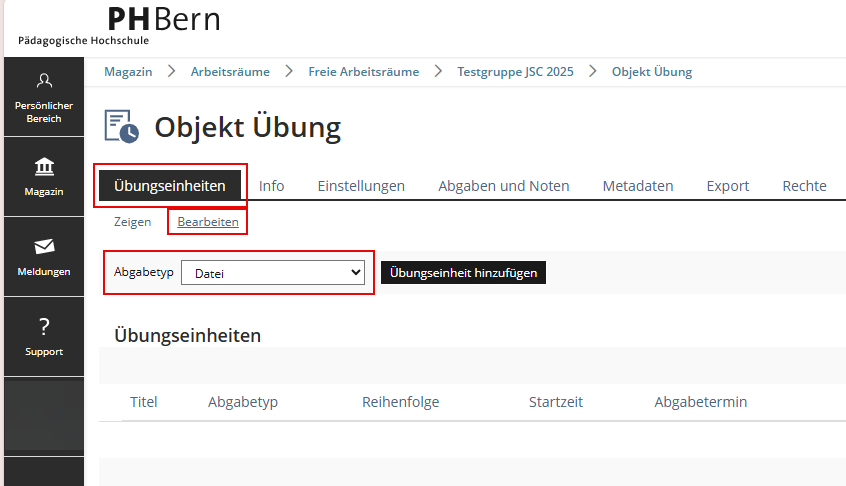Click the Objekt Übung exercise icon
Screen dimensions: 846x486
pyautogui.click(x=122, y=127)
